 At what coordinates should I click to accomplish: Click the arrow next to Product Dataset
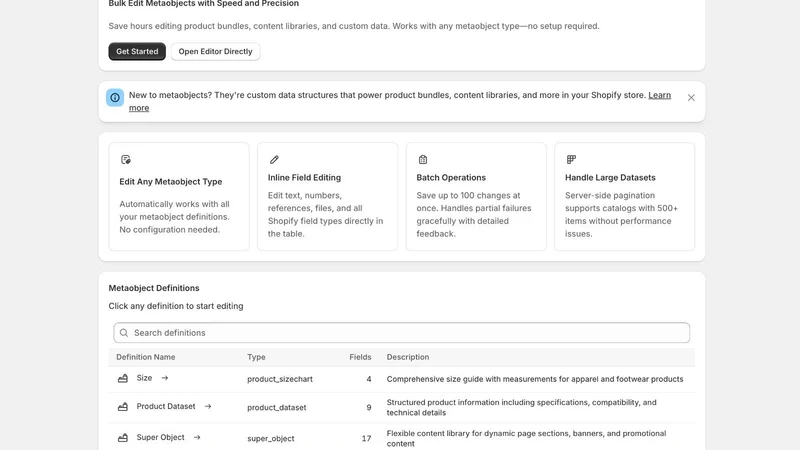(x=208, y=407)
